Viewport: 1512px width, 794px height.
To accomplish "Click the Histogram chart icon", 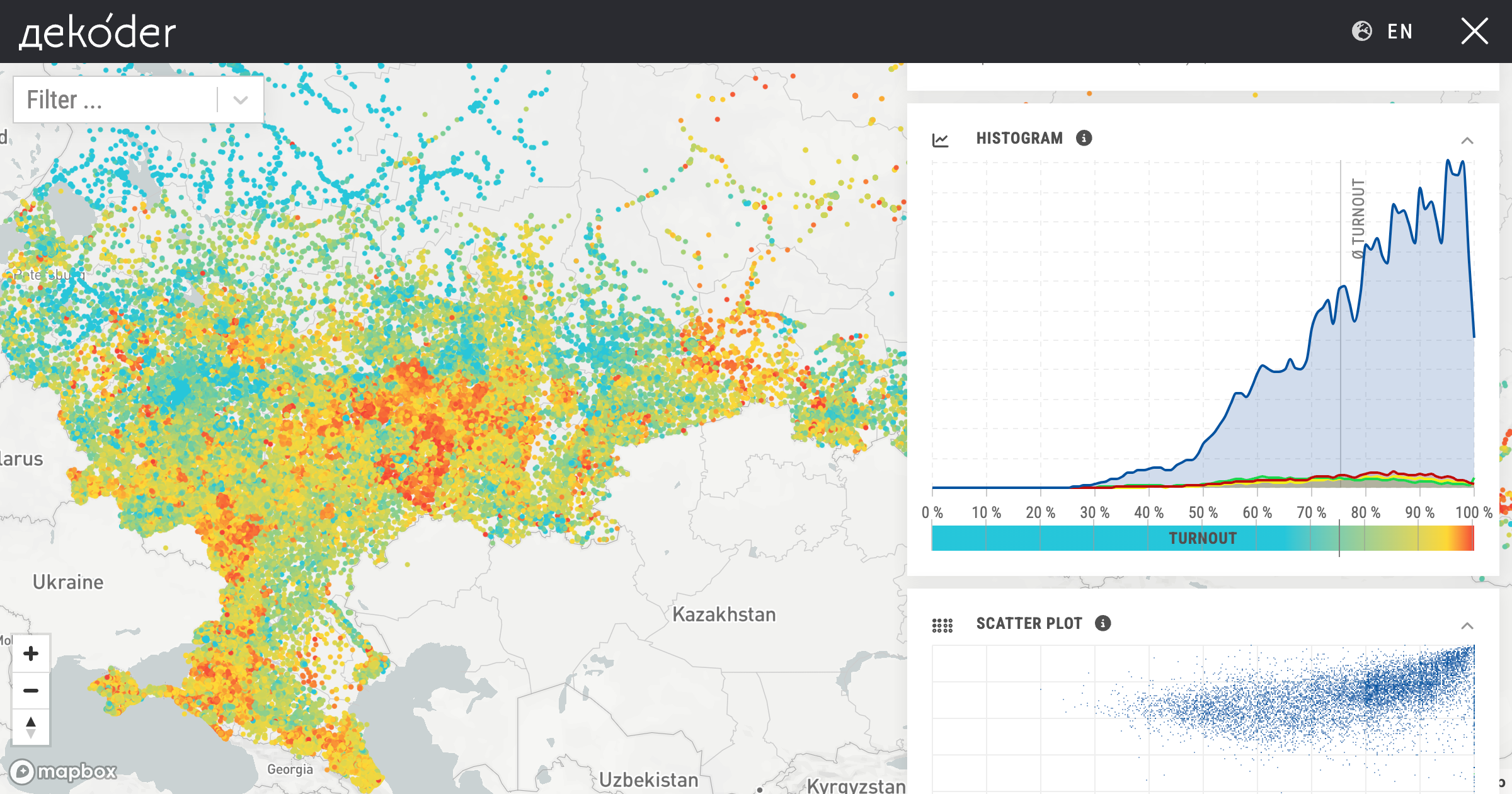I will tap(941, 139).
